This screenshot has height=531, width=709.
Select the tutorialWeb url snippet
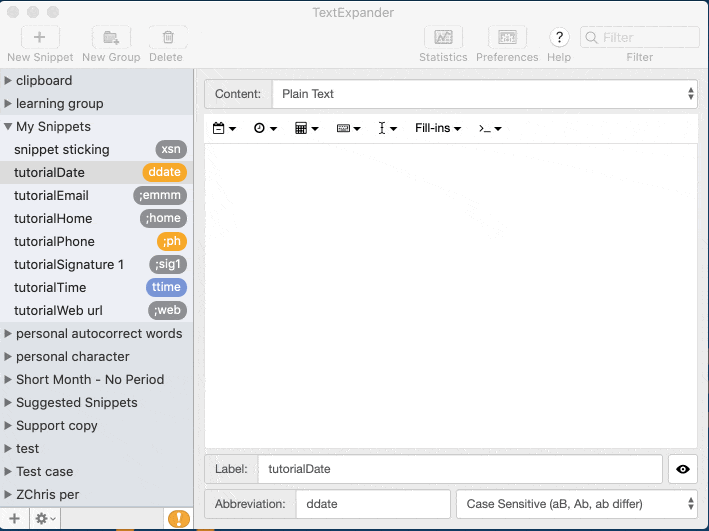96,311
